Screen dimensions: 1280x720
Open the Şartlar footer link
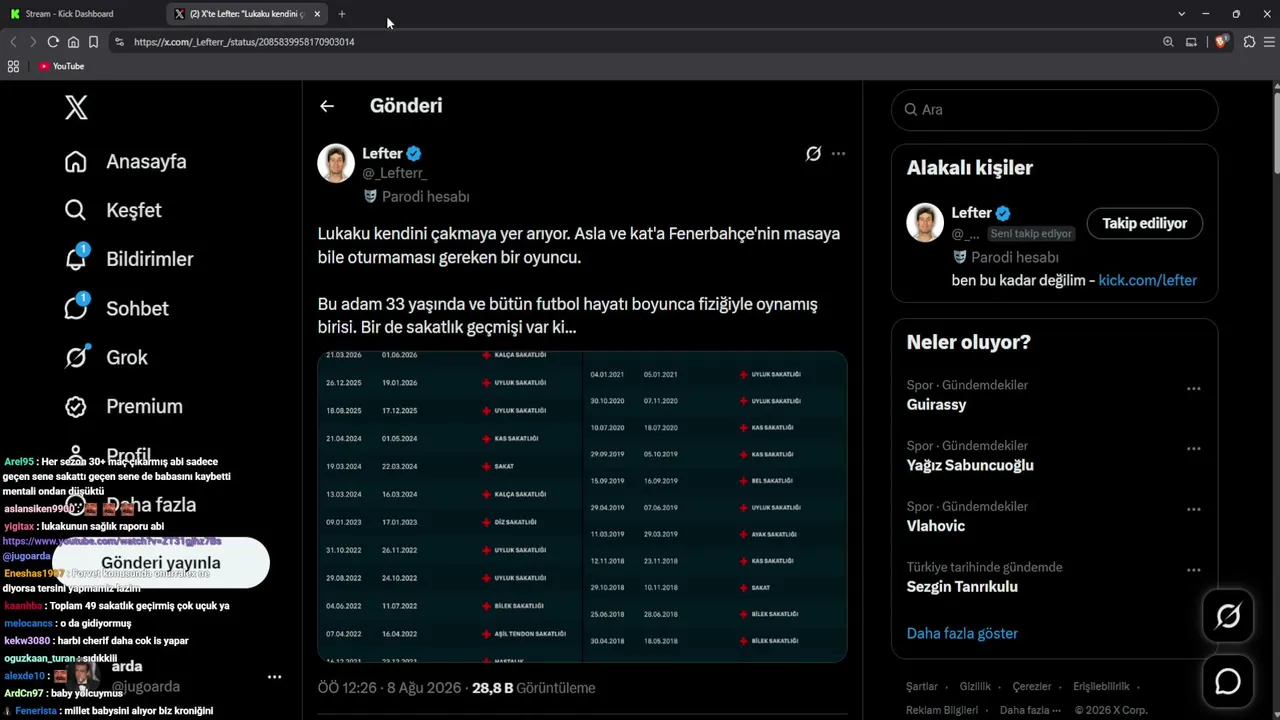[x=922, y=687]
